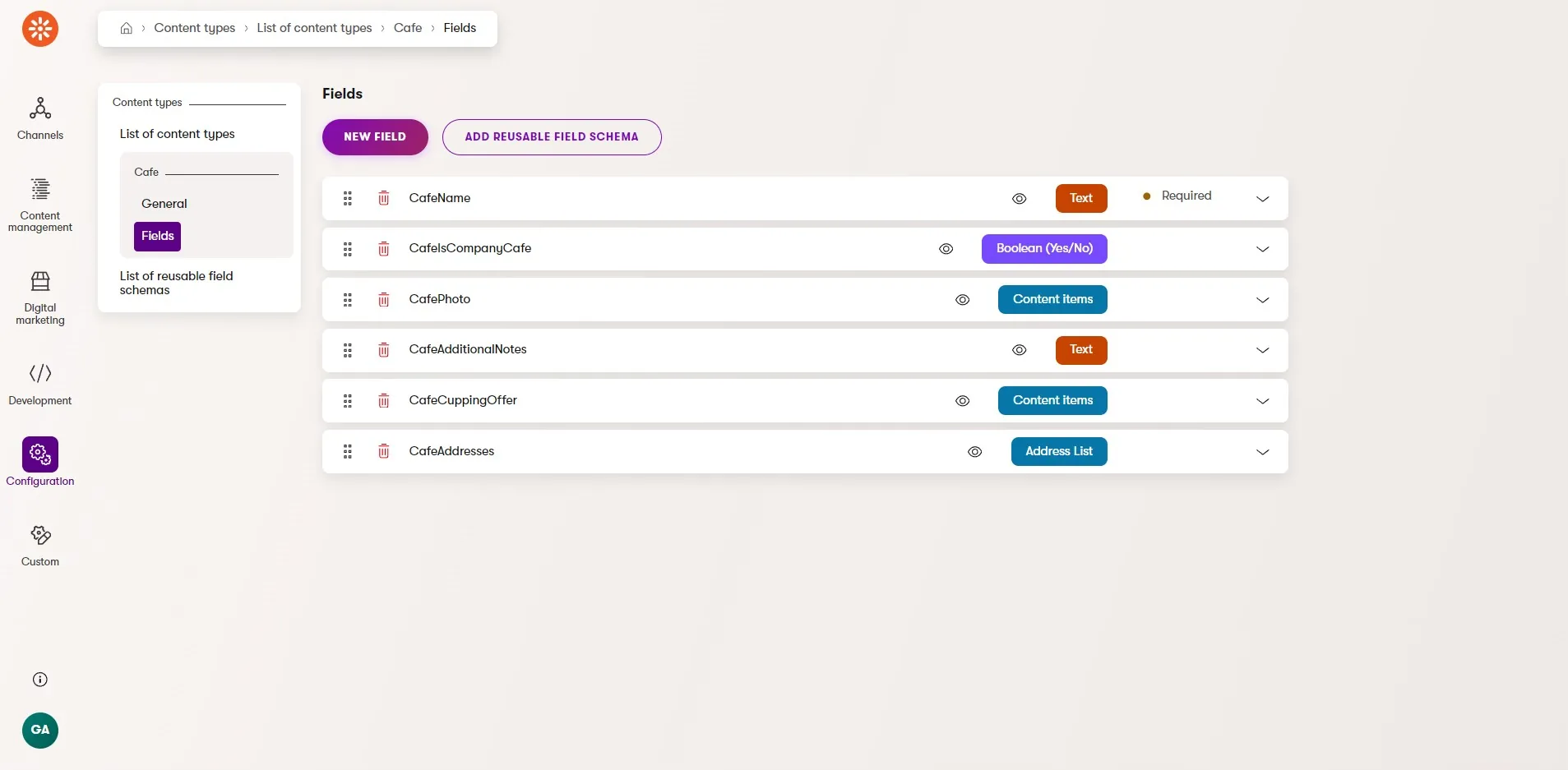This screenshot has height=770, width=1568.
Task: Click the information icon in sidebar
Action: click(x=40, y=679)
